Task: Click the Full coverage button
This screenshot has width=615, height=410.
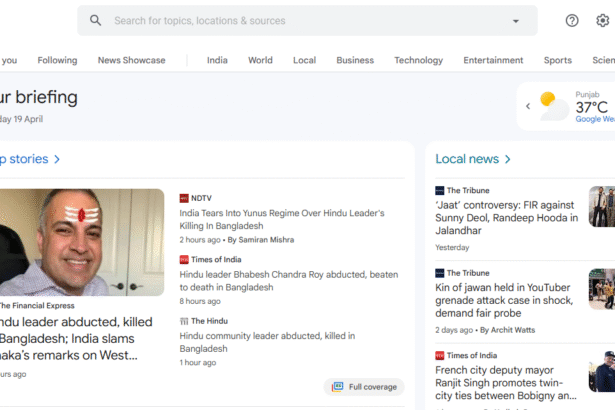Action: point(365,386)
